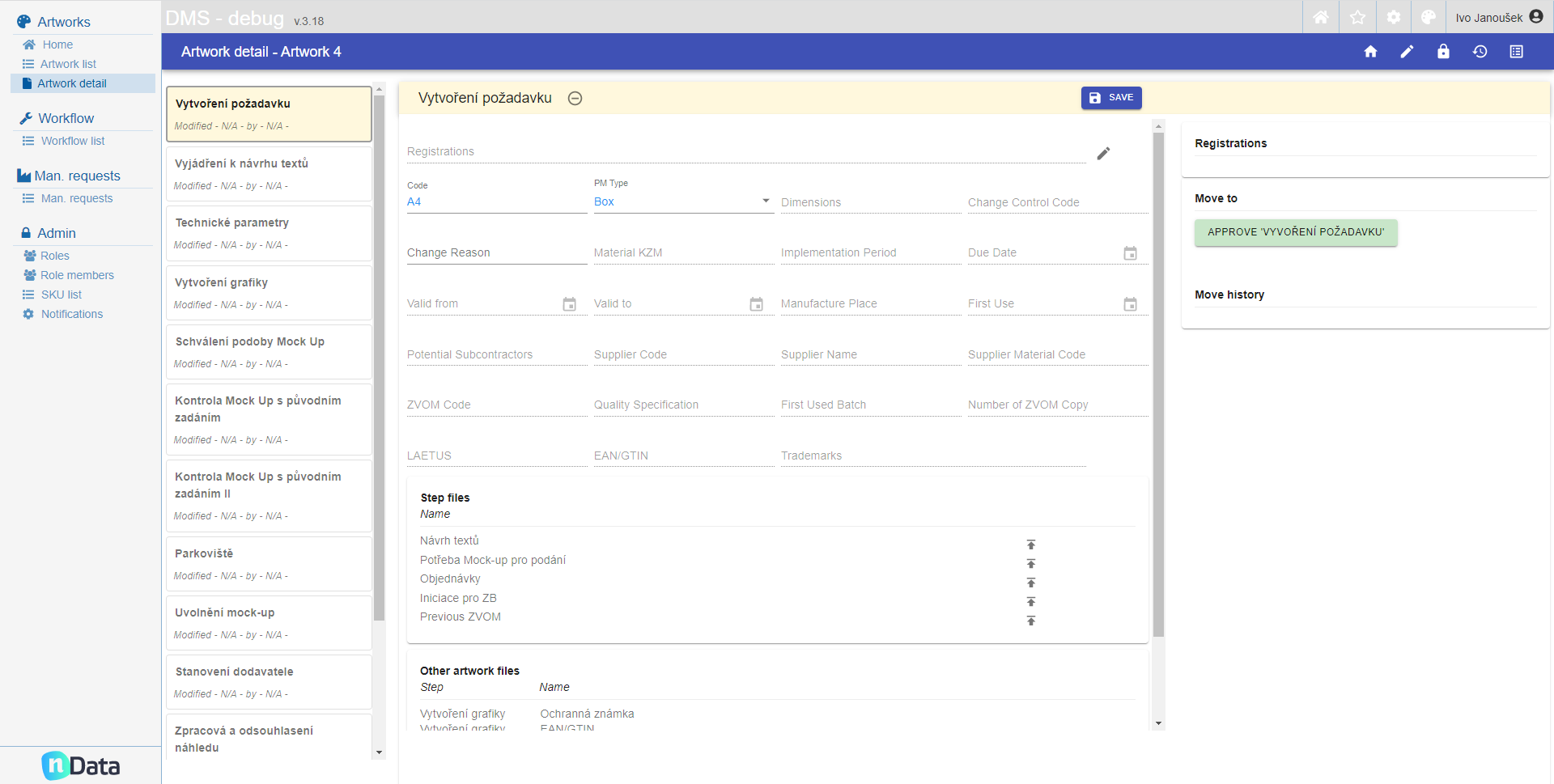
Task: Open Role members in the sidebar
Action: pos(77,275)
